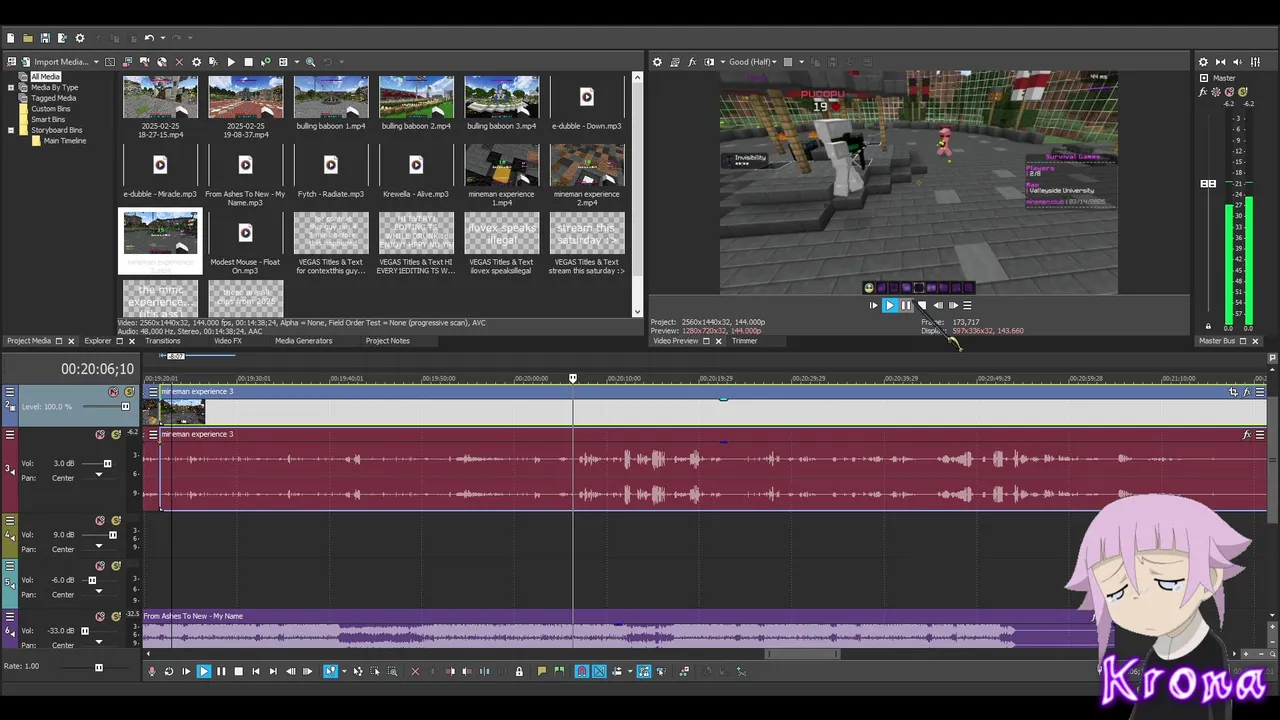Switch to Project Notes tab

[x=387, y=341]
